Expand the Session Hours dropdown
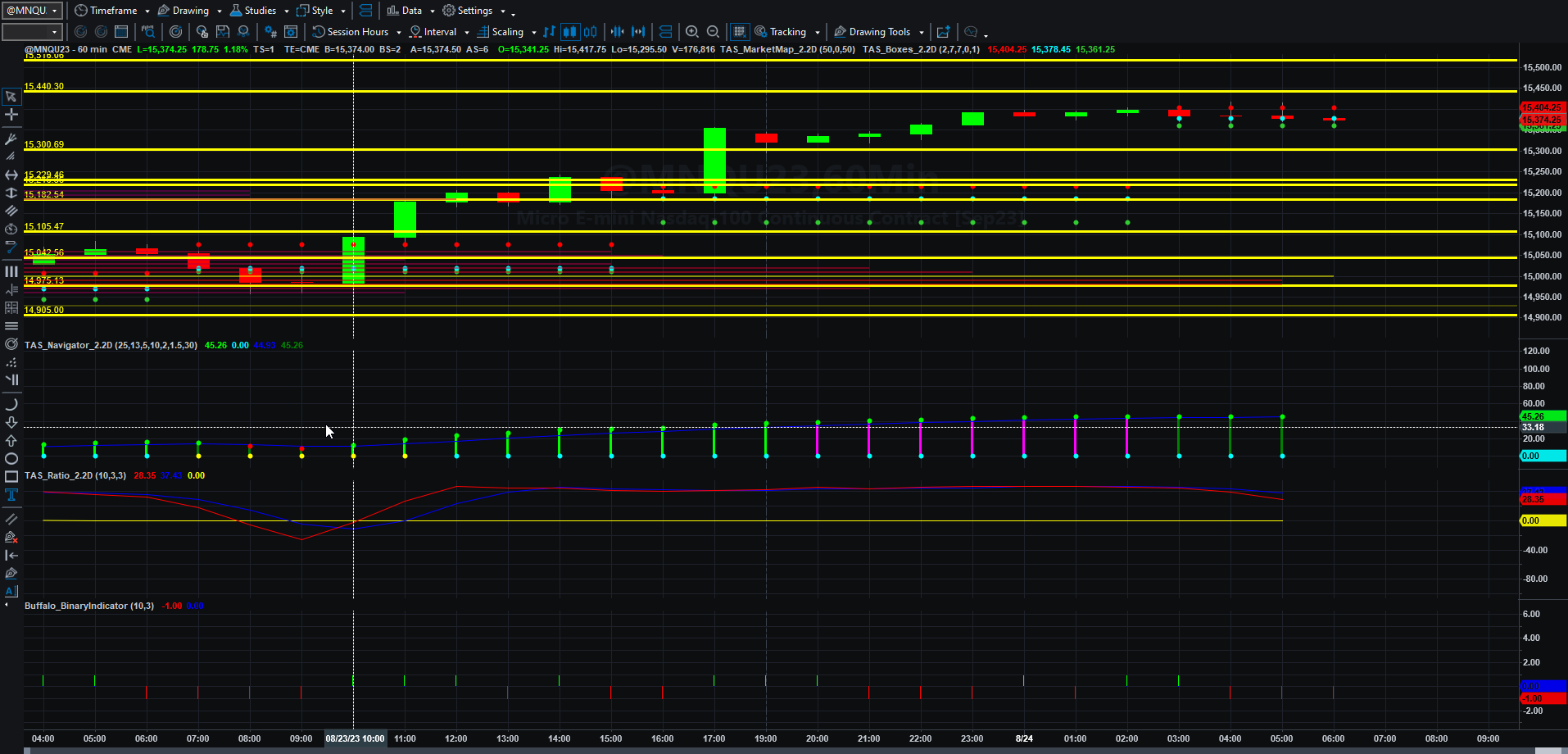 click(399, 33)
